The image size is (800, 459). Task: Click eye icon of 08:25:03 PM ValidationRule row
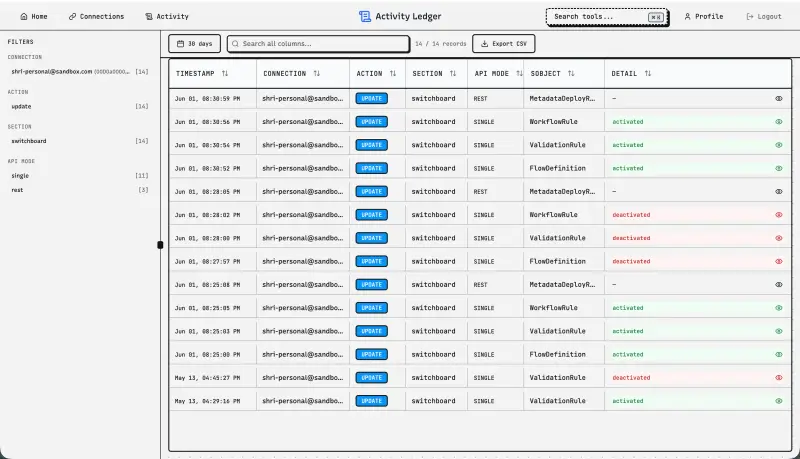coord(779,331)
